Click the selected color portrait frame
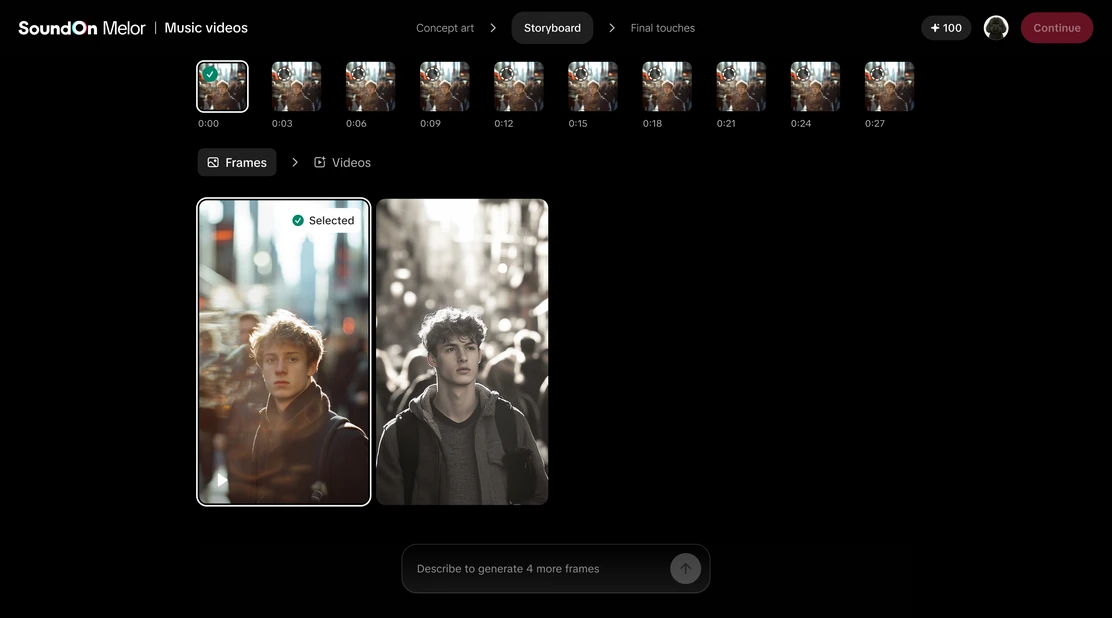 point(284,352)
